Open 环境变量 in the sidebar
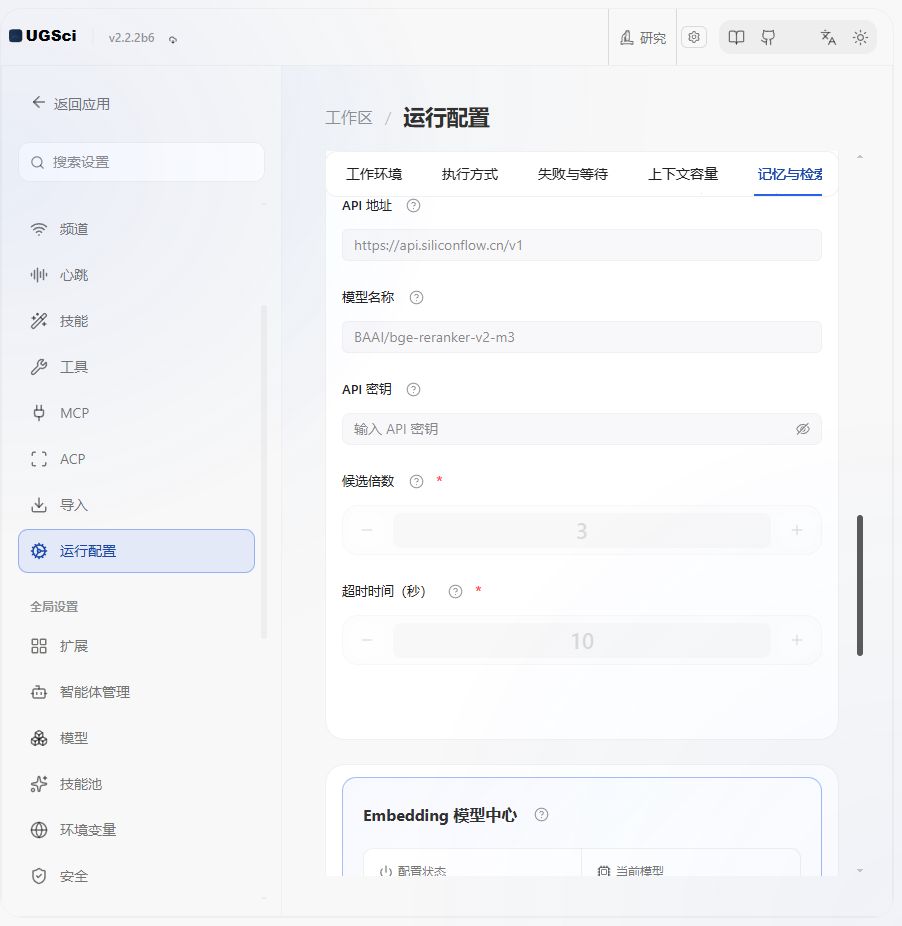 tap(136, 830)
